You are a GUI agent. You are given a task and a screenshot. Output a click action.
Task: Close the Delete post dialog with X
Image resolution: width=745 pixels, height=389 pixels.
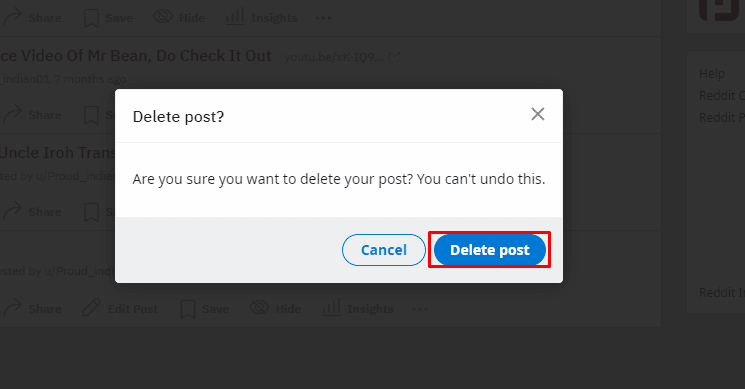(537, 114)
